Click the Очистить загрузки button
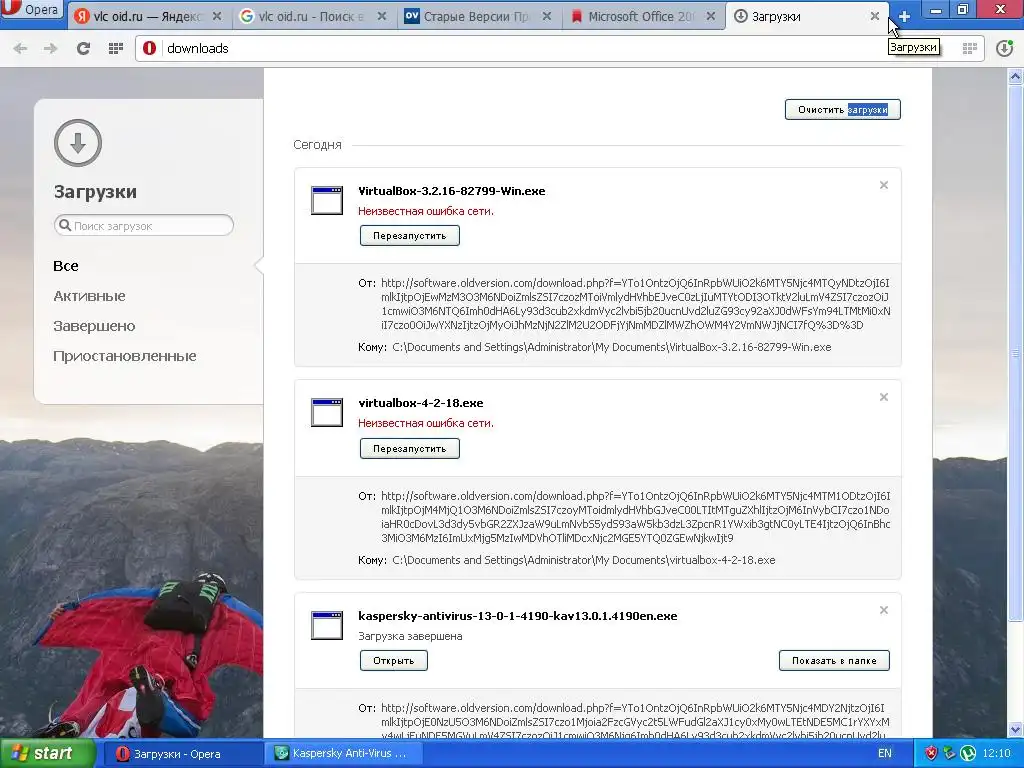Screen dimensions: 1024x768 tap(842, 110)
